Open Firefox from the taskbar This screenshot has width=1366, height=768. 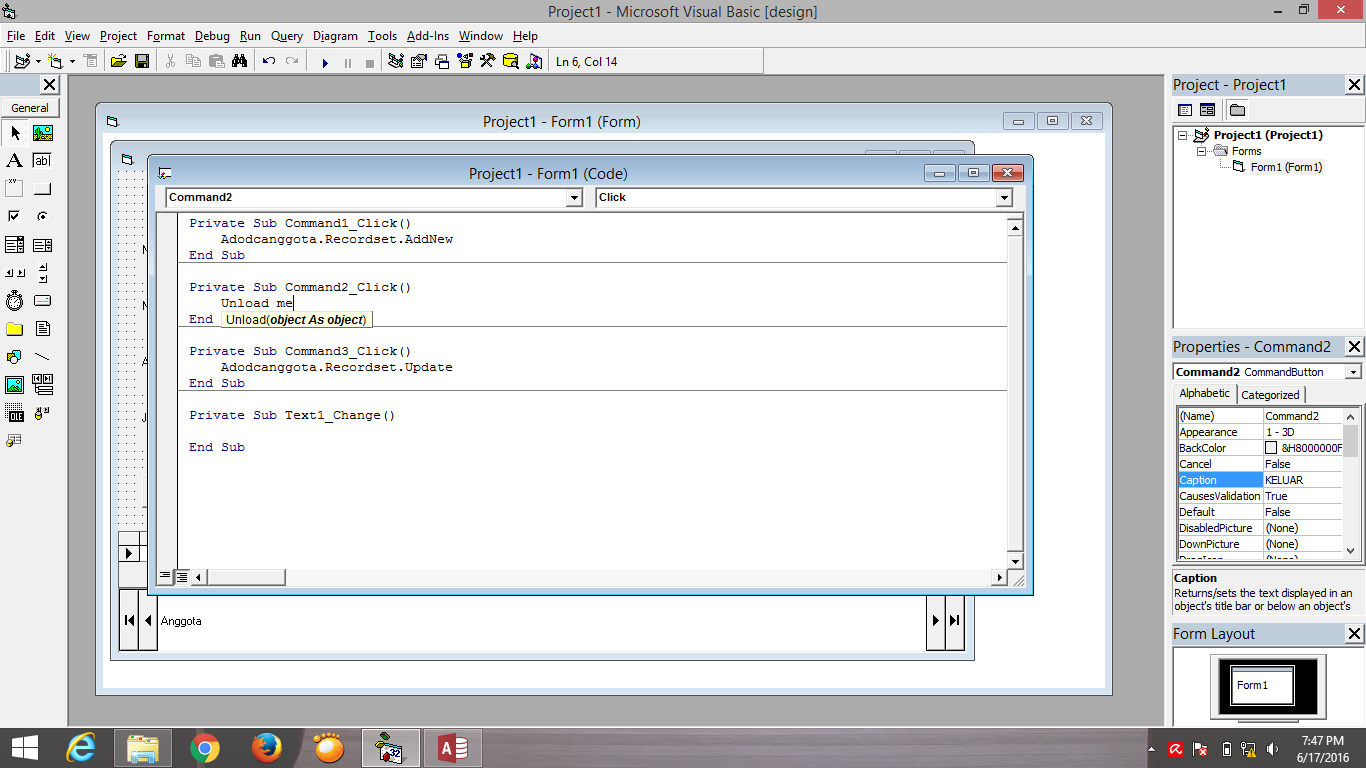[x=267, y=747]
